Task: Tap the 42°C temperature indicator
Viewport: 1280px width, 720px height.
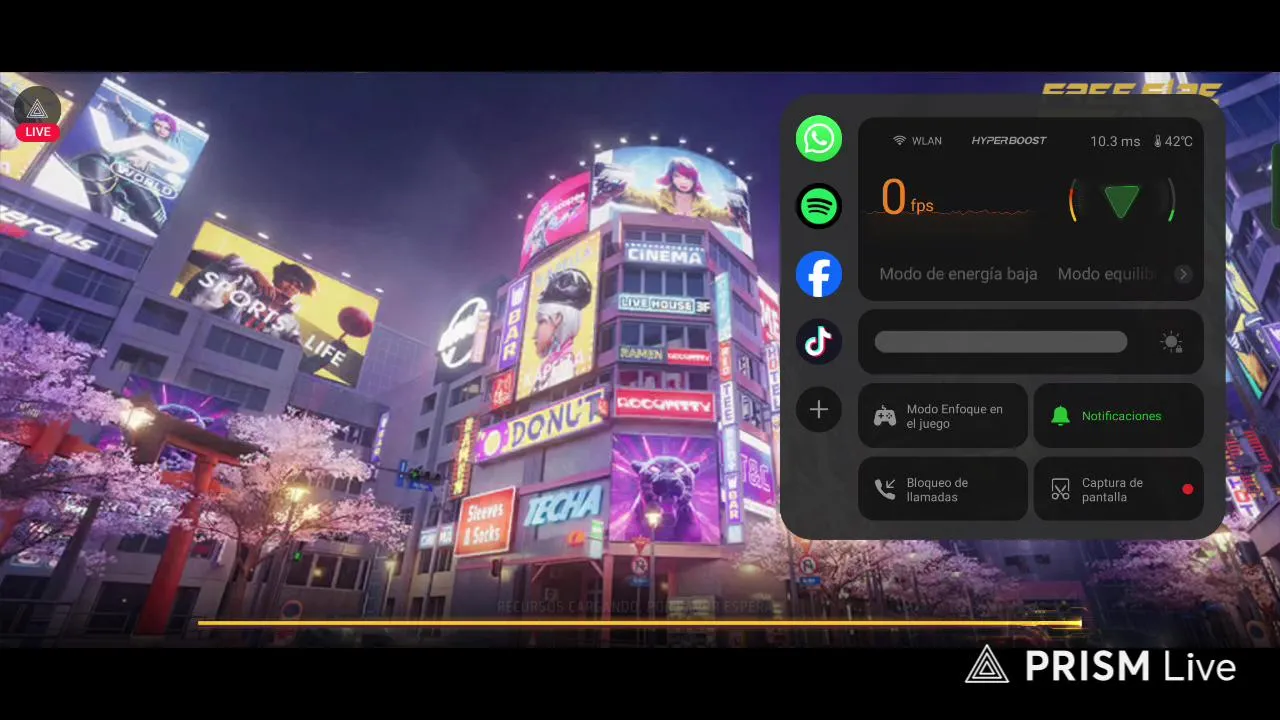Action: pyautogui.click(x=1173, y=142)
